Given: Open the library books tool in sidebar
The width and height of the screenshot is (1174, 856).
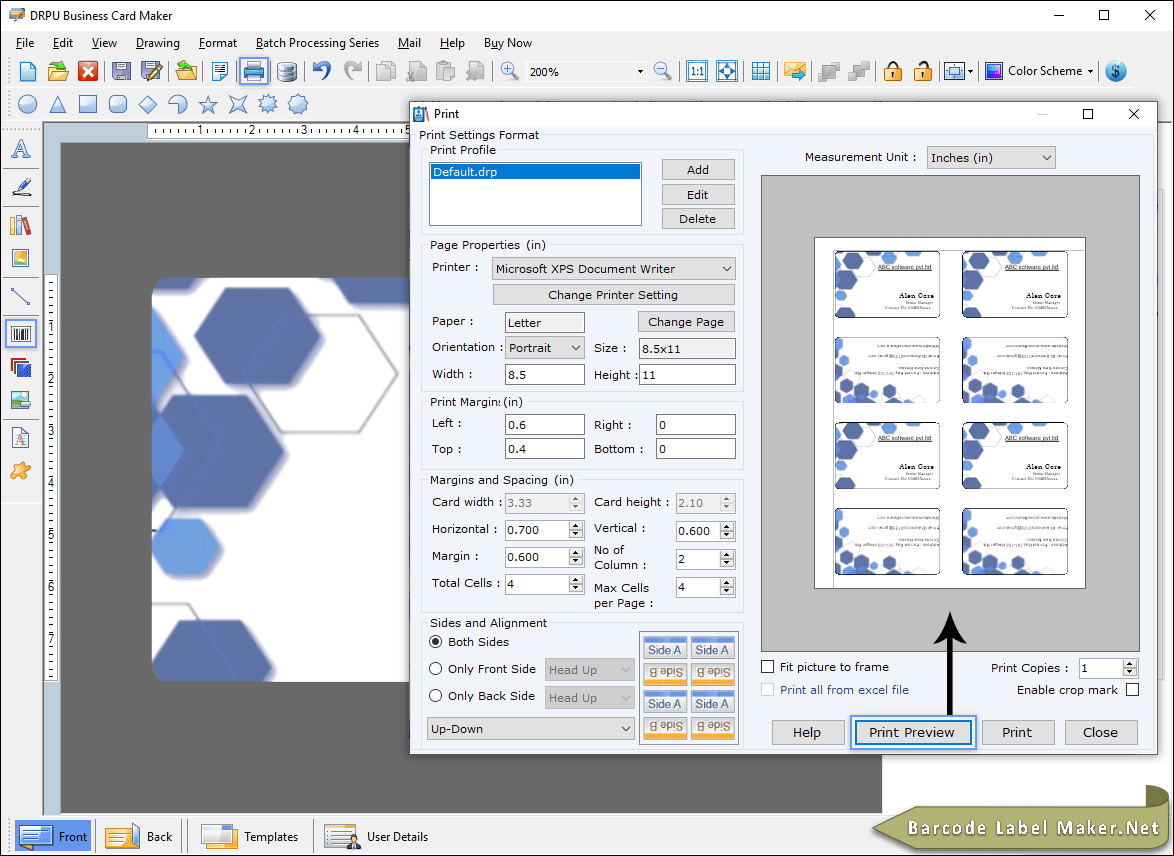Looking at the screenshot, I should pyautogui.click(x=21, y=225).
